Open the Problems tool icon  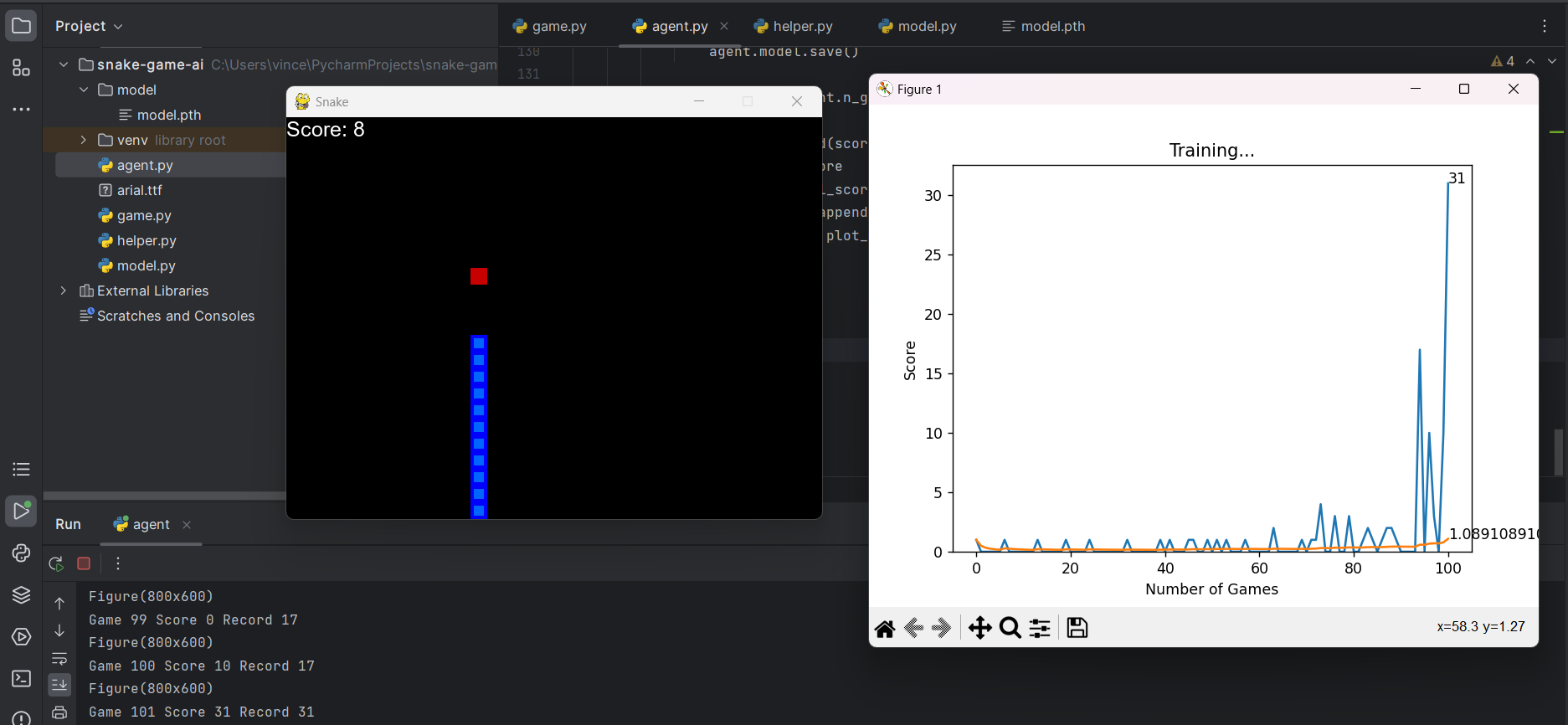click(x=21, y=717)
